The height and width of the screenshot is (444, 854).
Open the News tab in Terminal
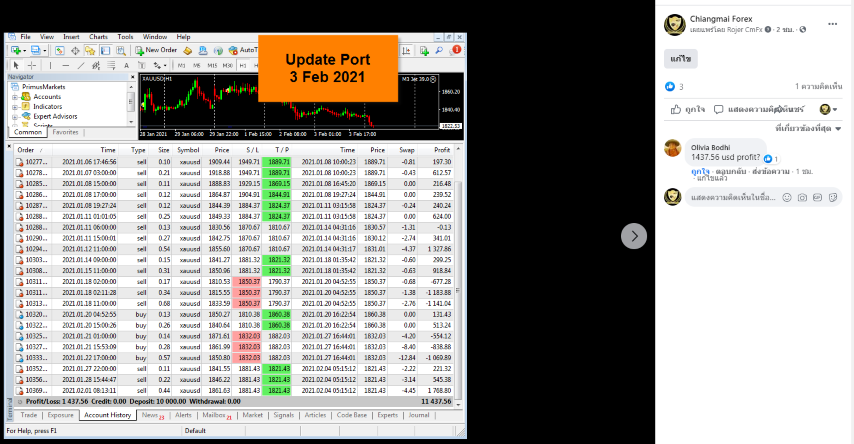(x=152, y=415)
